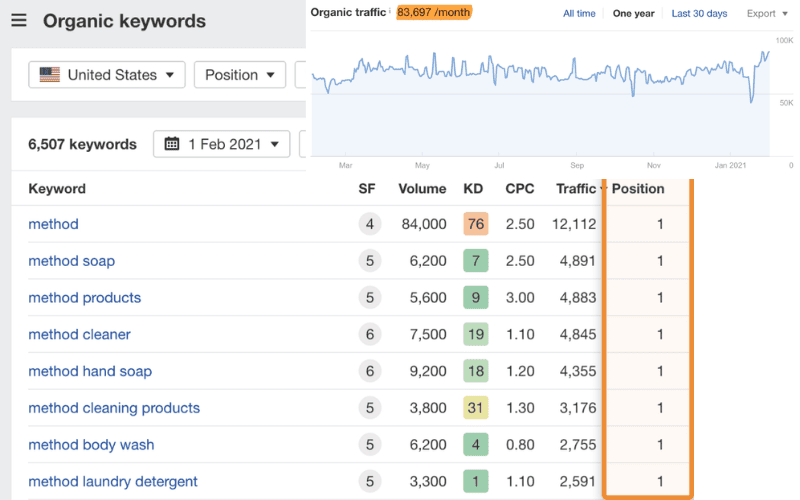Open the 'method hand soap' keyword link
This screenshot has width=800, height=500.
pyautogui.click(x=90, y=371)
